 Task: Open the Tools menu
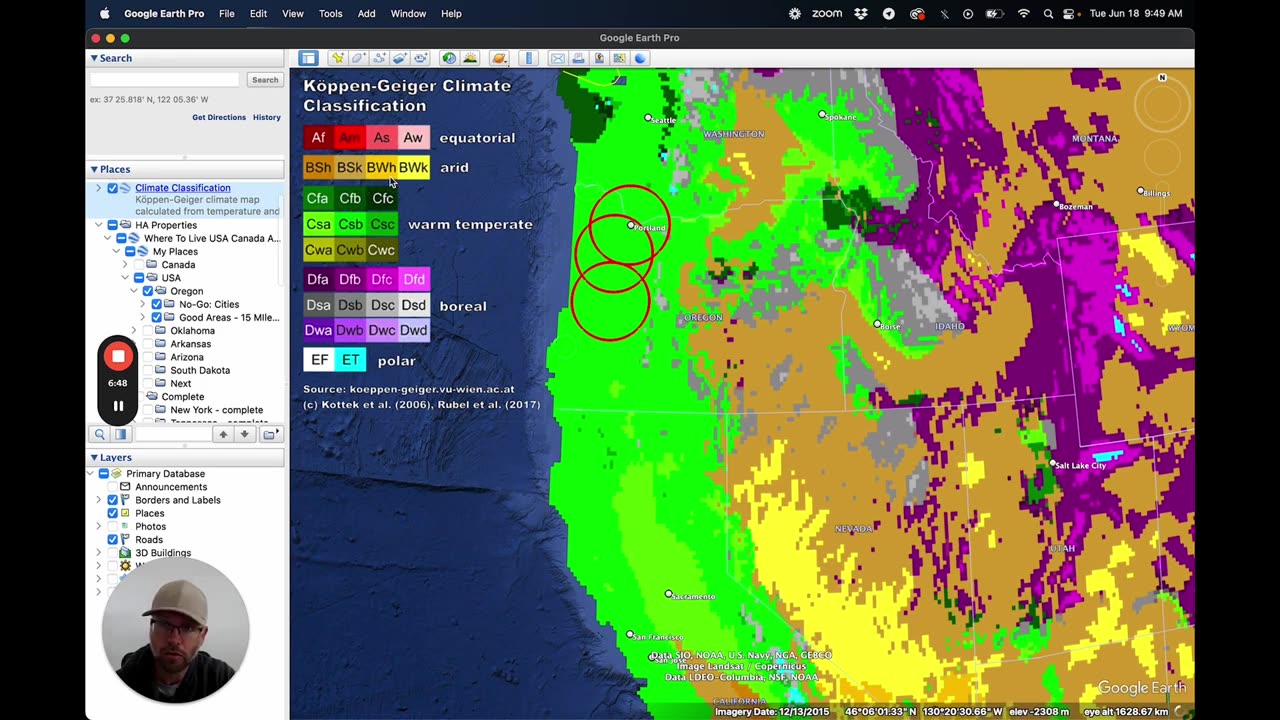coord(330,13)
